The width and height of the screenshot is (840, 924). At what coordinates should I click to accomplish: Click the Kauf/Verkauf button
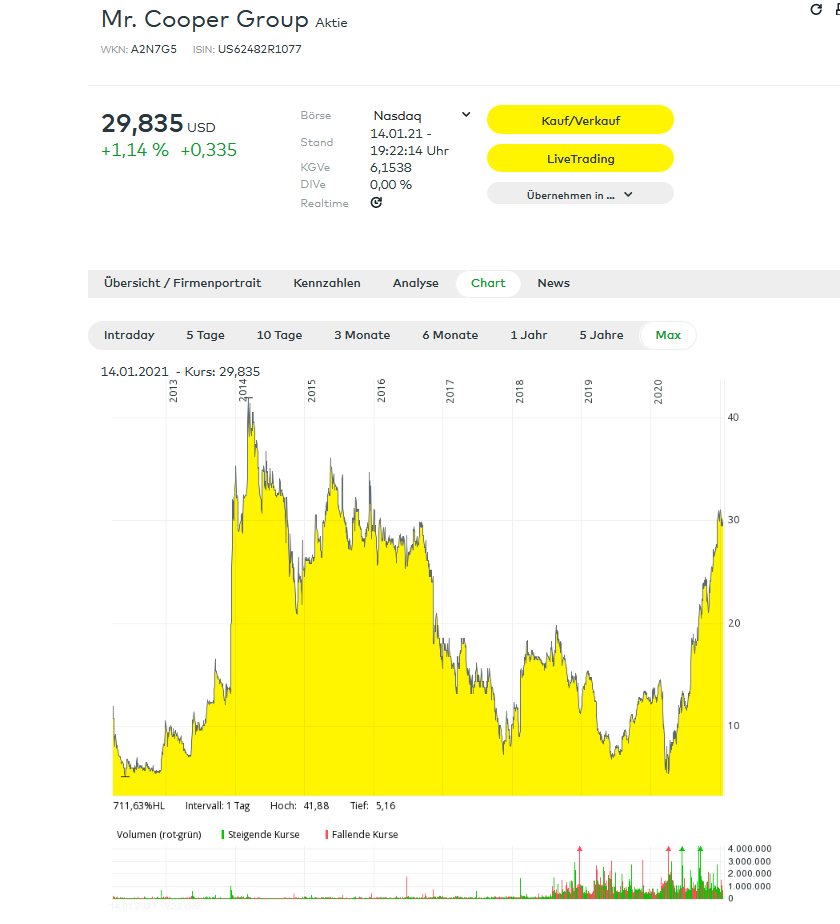[580, 120]
